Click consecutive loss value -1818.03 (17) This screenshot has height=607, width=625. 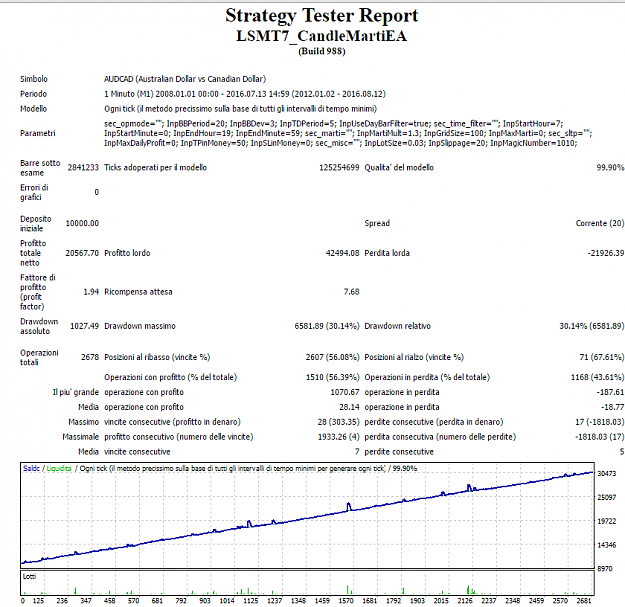click(x=599, y=437)
